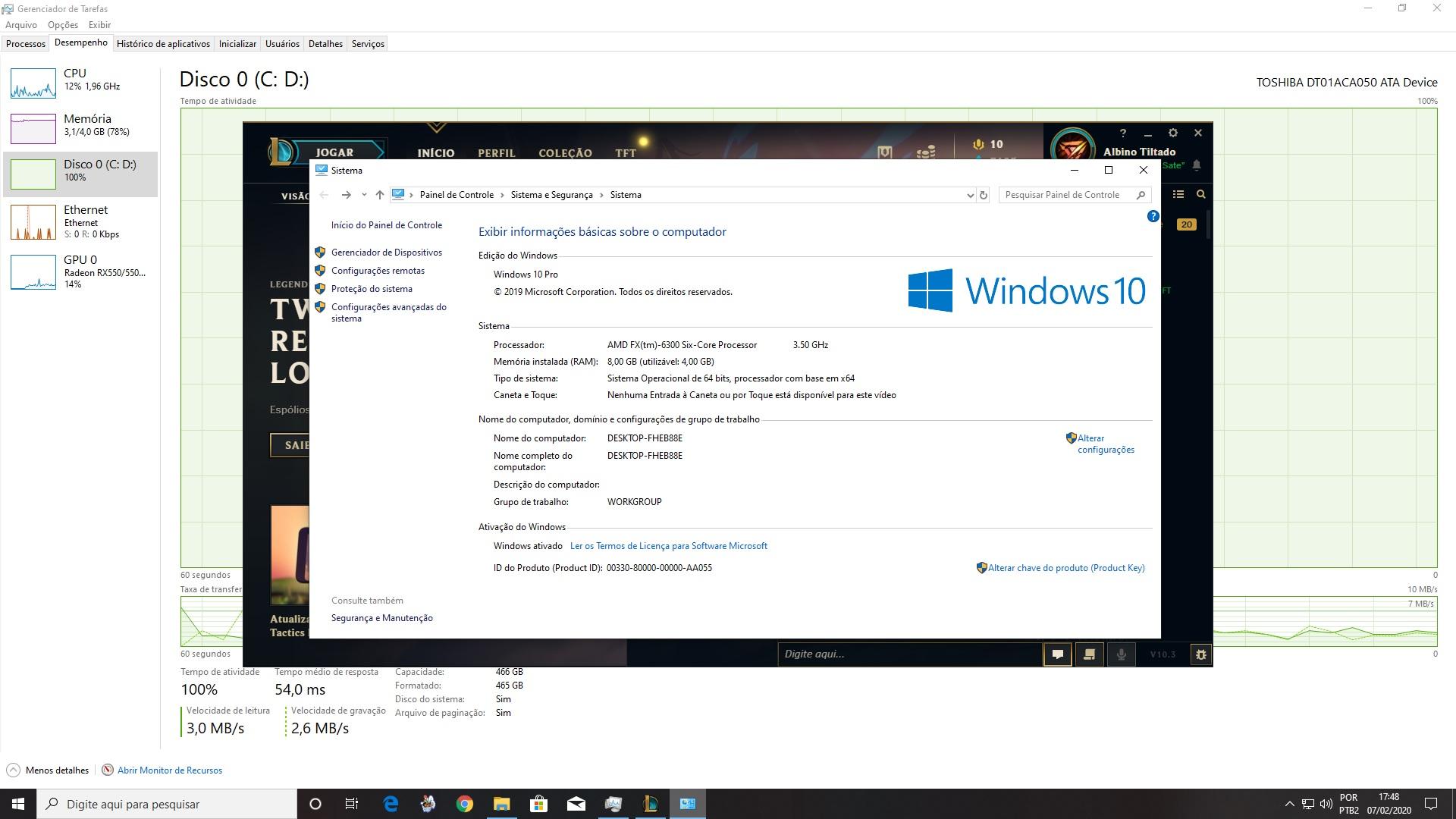Show hidden system tray icons
Viewport: 1456px width, 819px height.
1289,804
